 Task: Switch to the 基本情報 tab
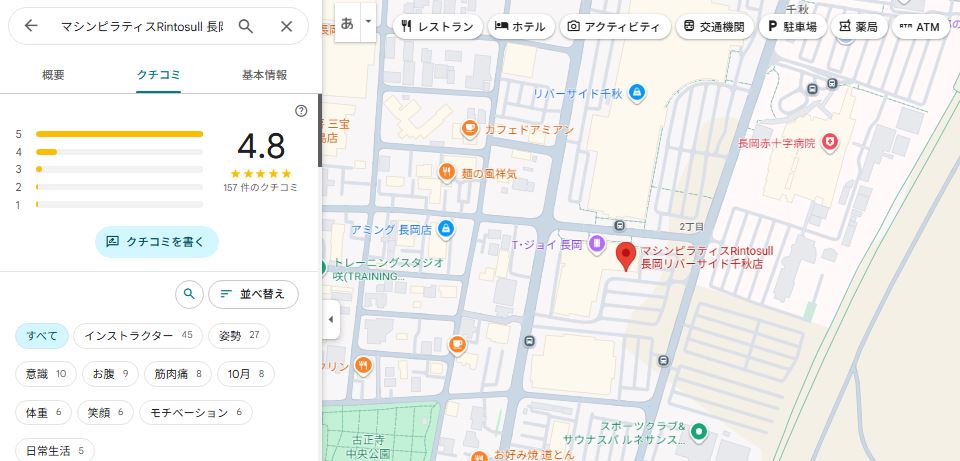pos(264,75)
